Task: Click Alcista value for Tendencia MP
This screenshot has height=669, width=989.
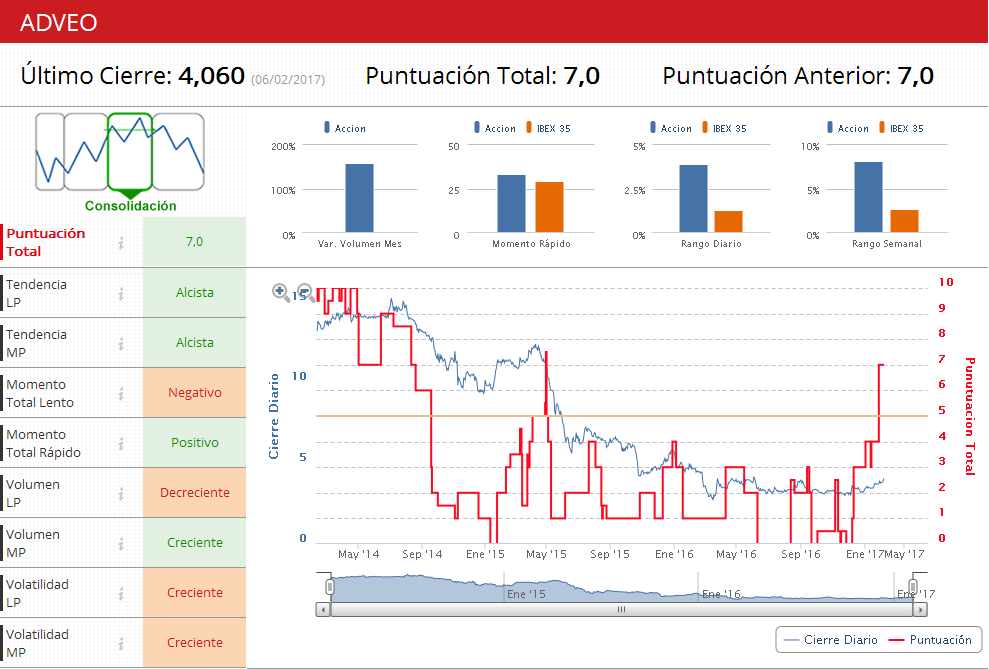Action: [194, 342]
